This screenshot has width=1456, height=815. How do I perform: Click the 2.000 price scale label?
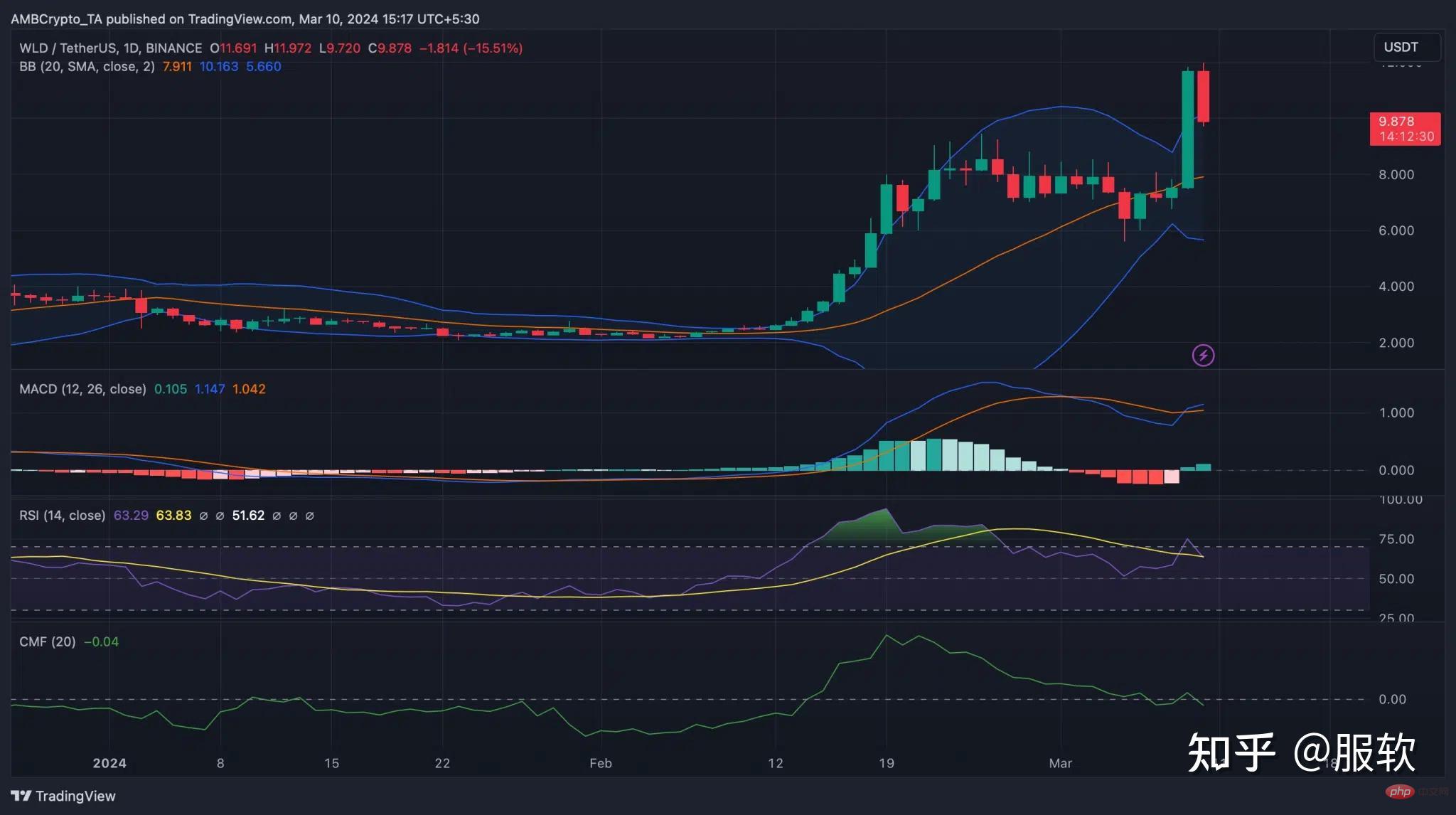(x=1396, y=343)
